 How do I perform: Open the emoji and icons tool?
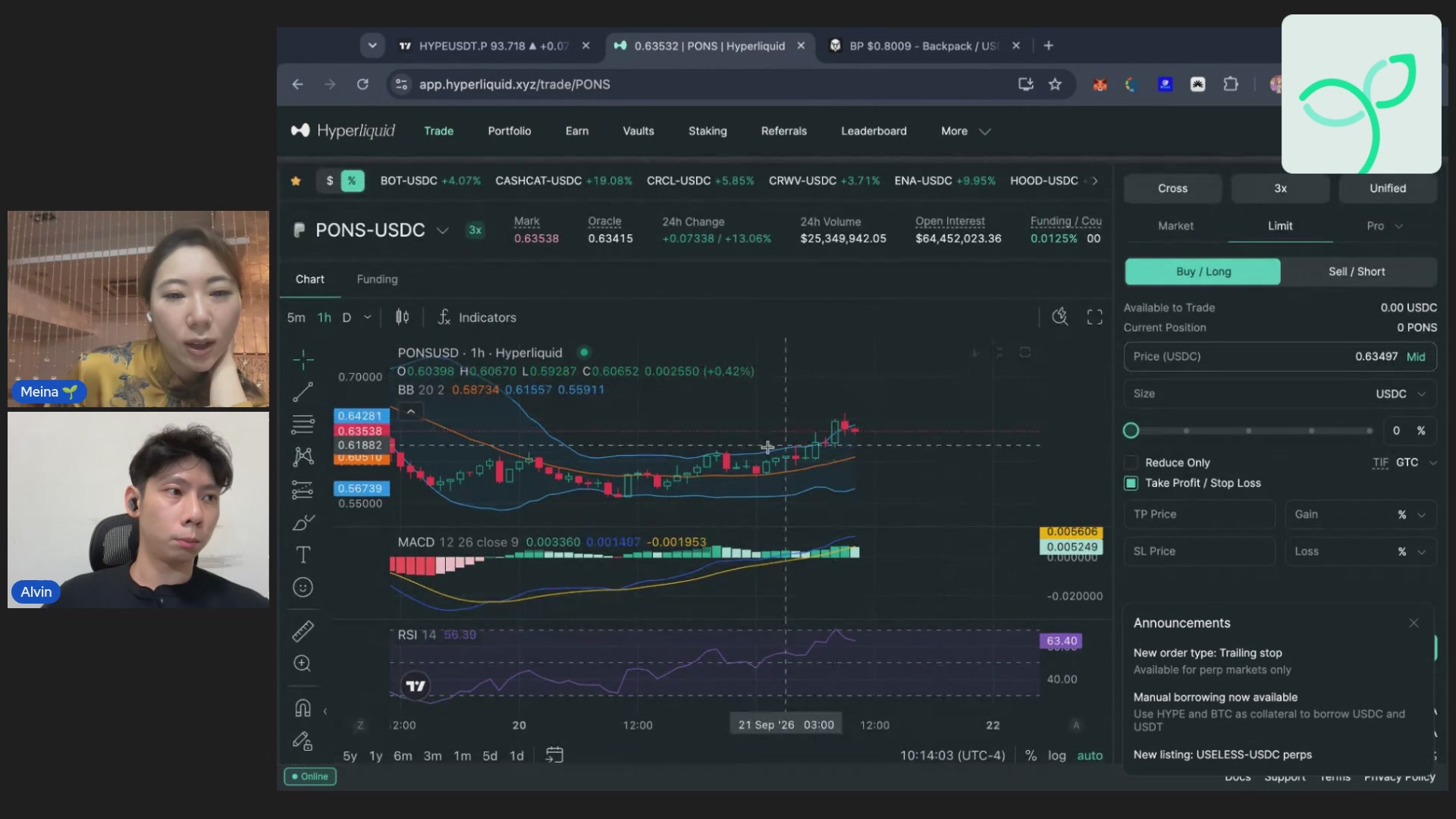click(303, 588)
